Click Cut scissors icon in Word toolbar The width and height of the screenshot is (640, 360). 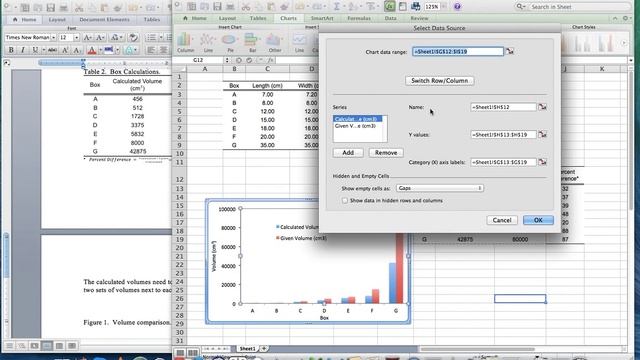pyautogui.click(x=79, y=7)
